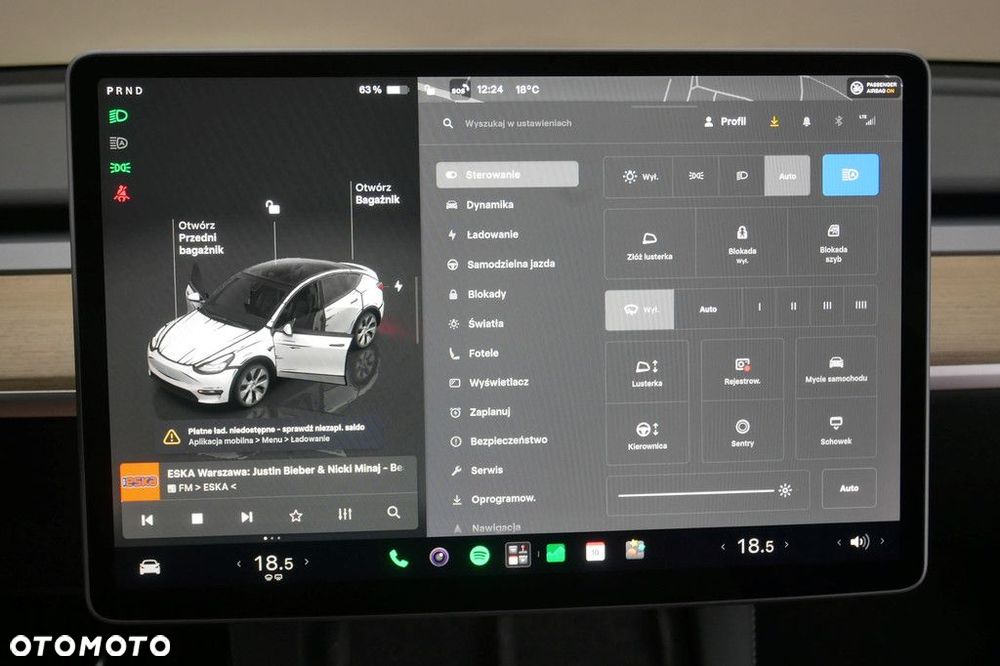This screenshot has height=666, width=1000.
Task: Stop ESKA radio playback
Action: coord(197,519)
